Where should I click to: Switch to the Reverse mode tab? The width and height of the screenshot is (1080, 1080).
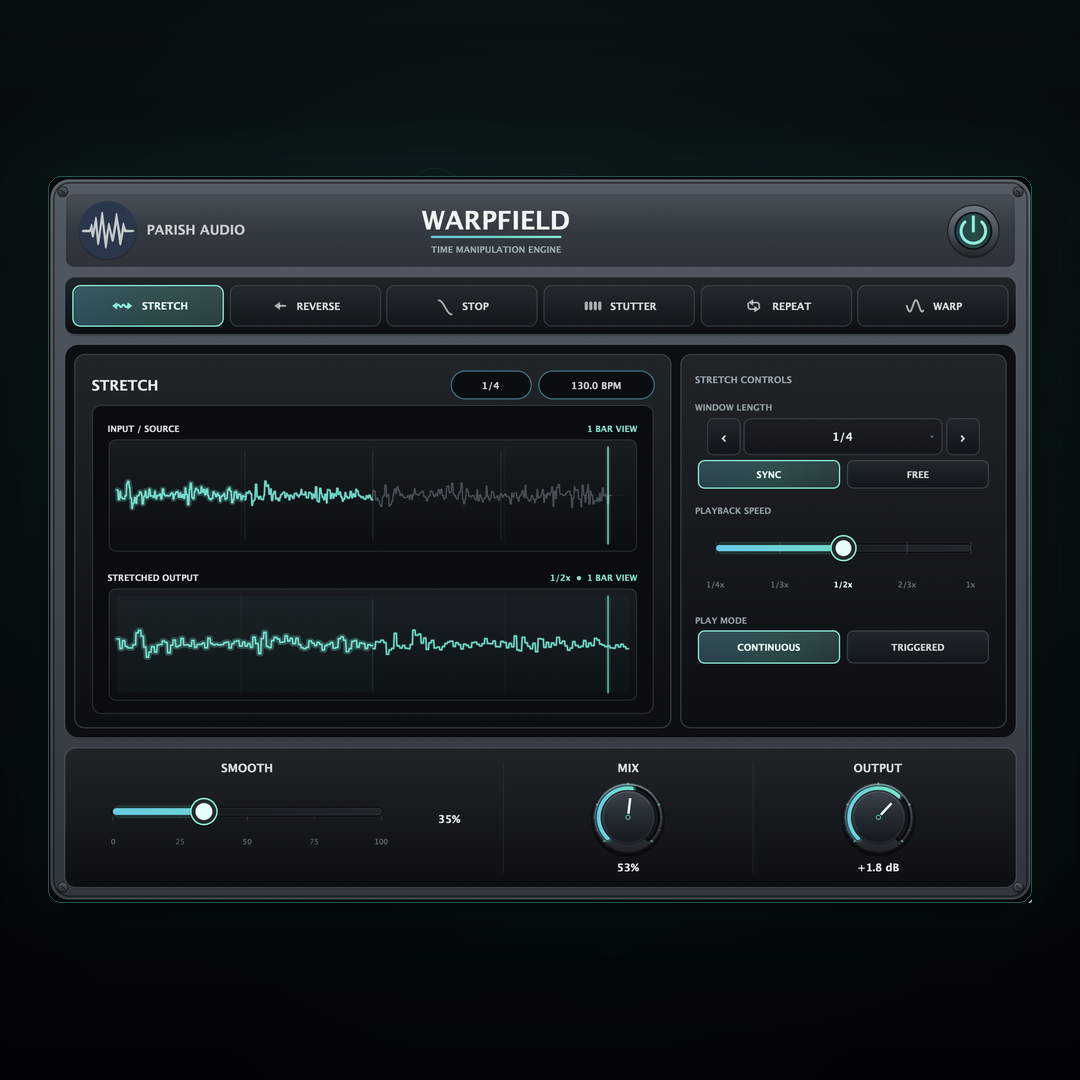tap(305, 306)
